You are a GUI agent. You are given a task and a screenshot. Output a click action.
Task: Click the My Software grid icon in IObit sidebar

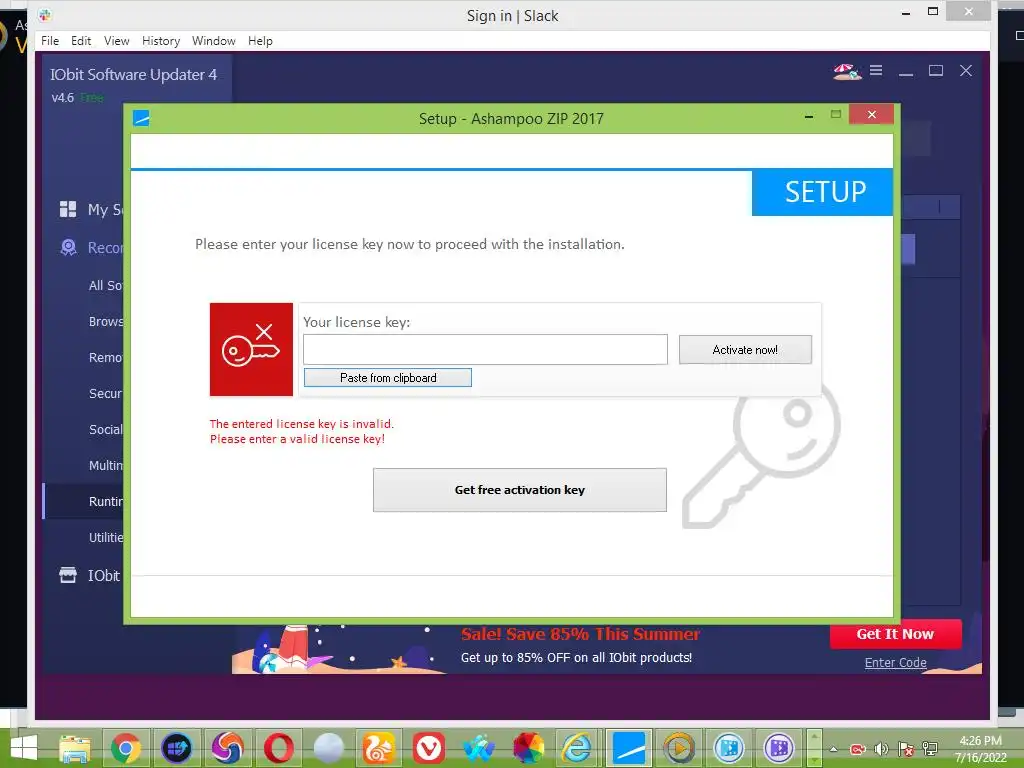pyautogui.click(x=68, y=209)
